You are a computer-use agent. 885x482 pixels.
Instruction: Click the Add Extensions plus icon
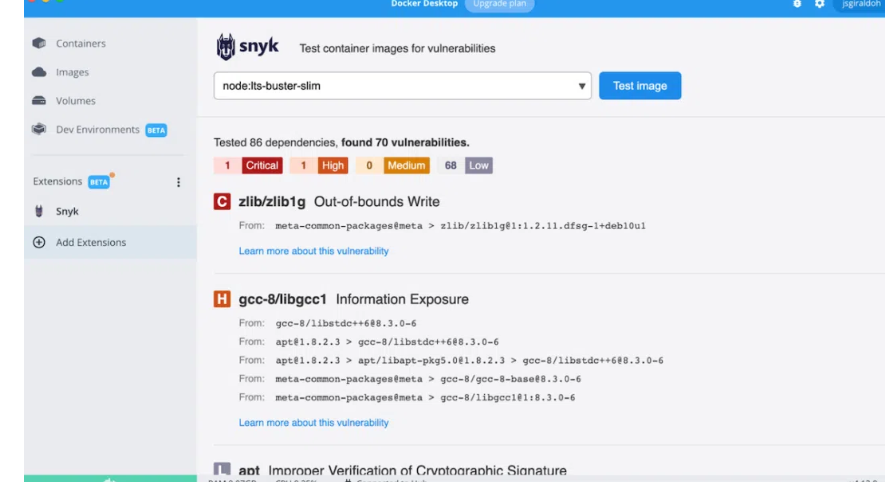pyautogui.click(x=39, y=242)
